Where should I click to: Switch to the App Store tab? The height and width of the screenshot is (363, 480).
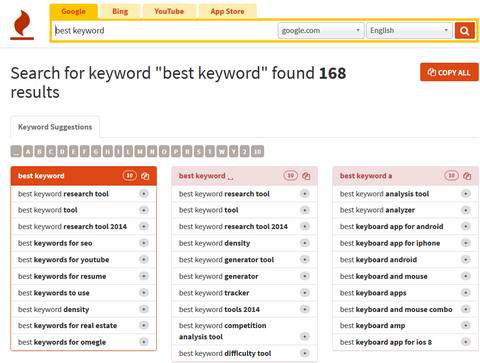point(228,12)
